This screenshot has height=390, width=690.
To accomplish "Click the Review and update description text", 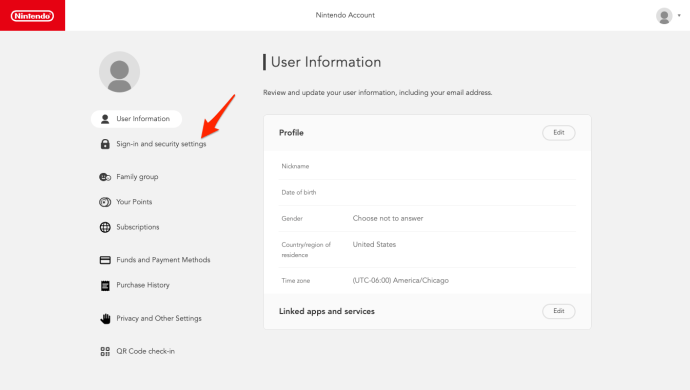I will pyautogui.click(x=378, y=93).
